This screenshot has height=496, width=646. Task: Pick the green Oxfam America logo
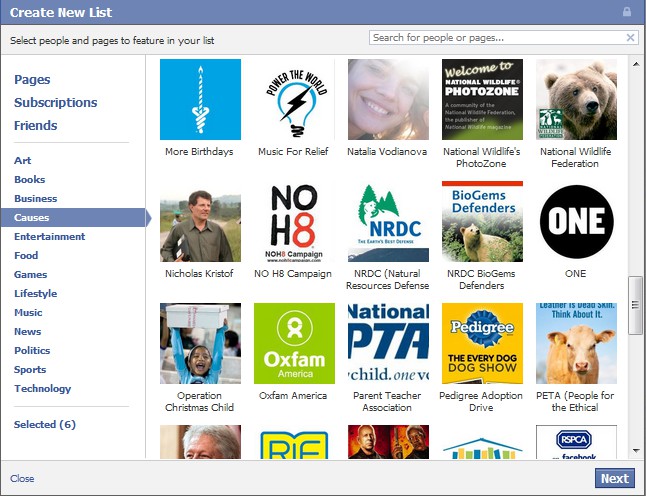(x=294, y=343)
